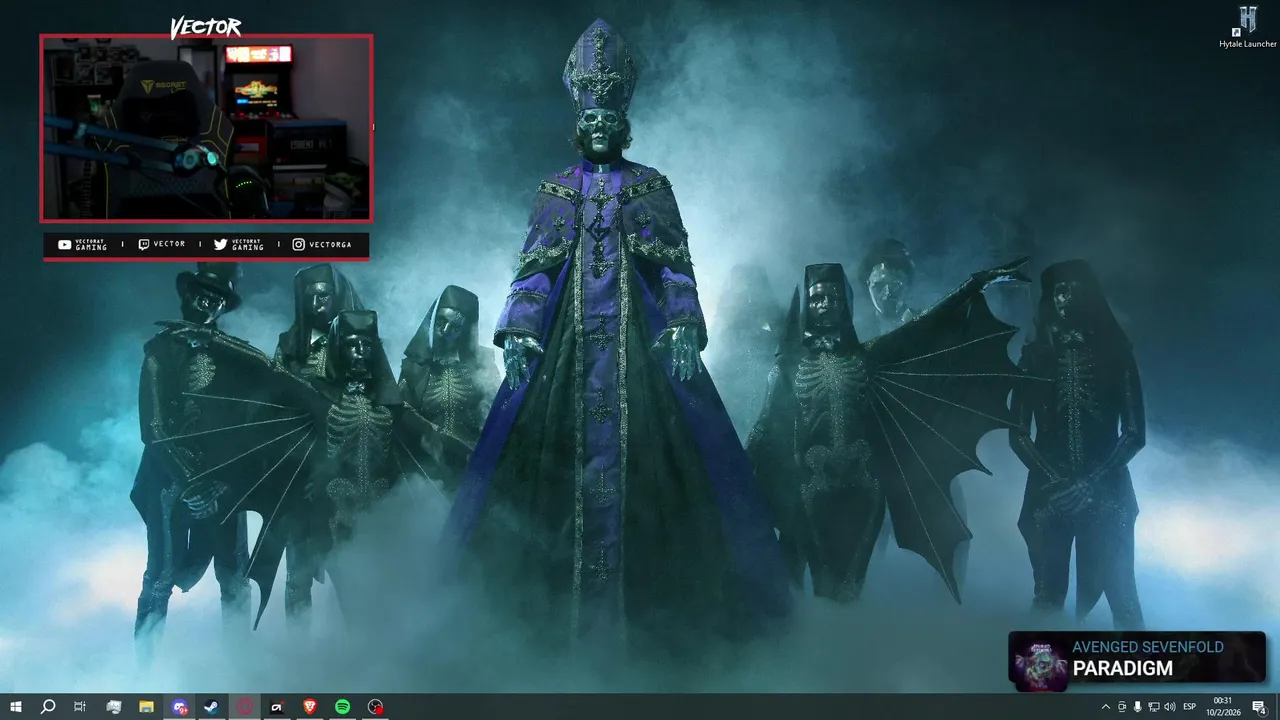
Task: Open the microphone tray icon
Action: pos(1138,707)
